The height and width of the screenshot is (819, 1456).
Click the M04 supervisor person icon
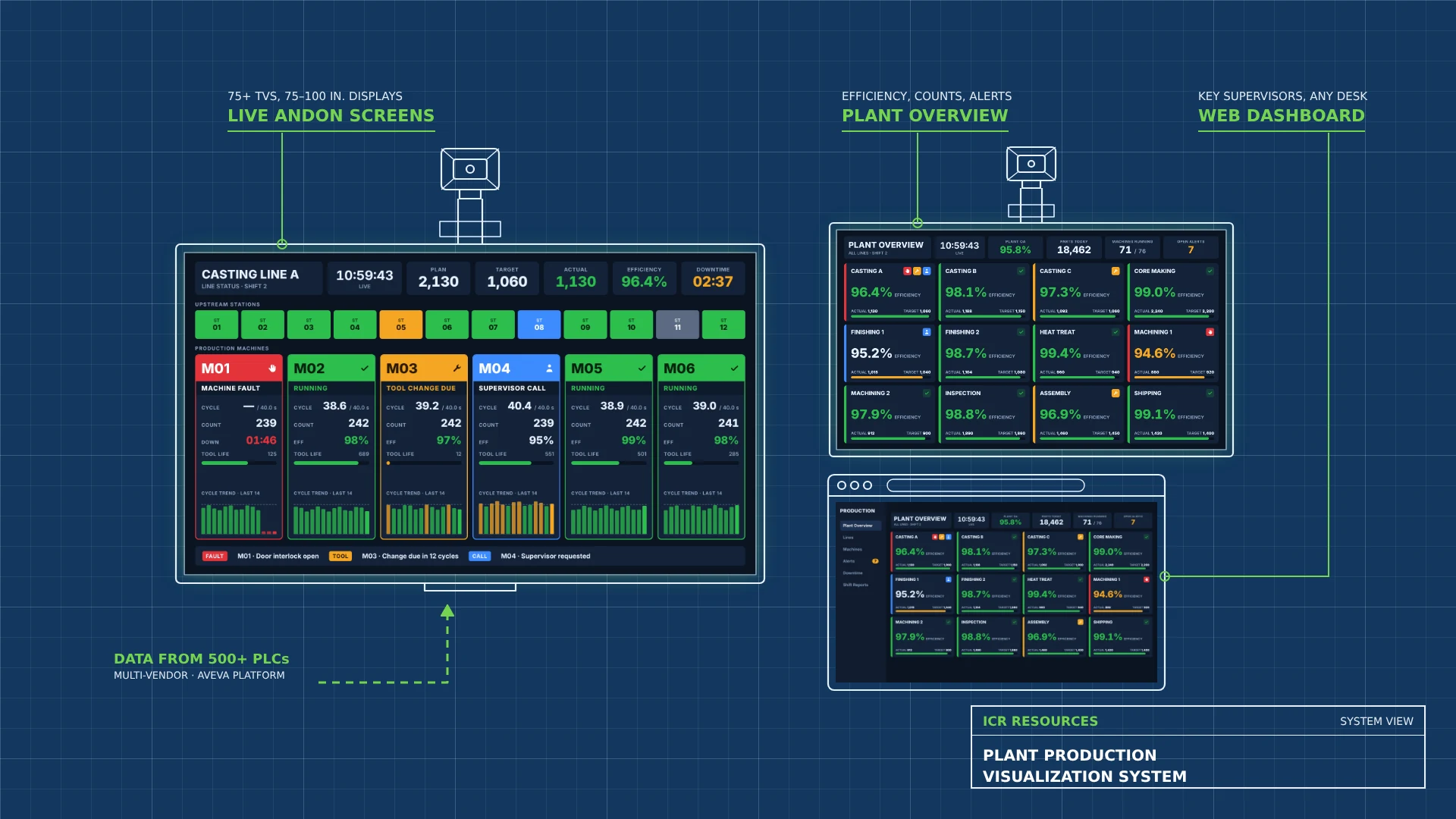click(550, 369)
